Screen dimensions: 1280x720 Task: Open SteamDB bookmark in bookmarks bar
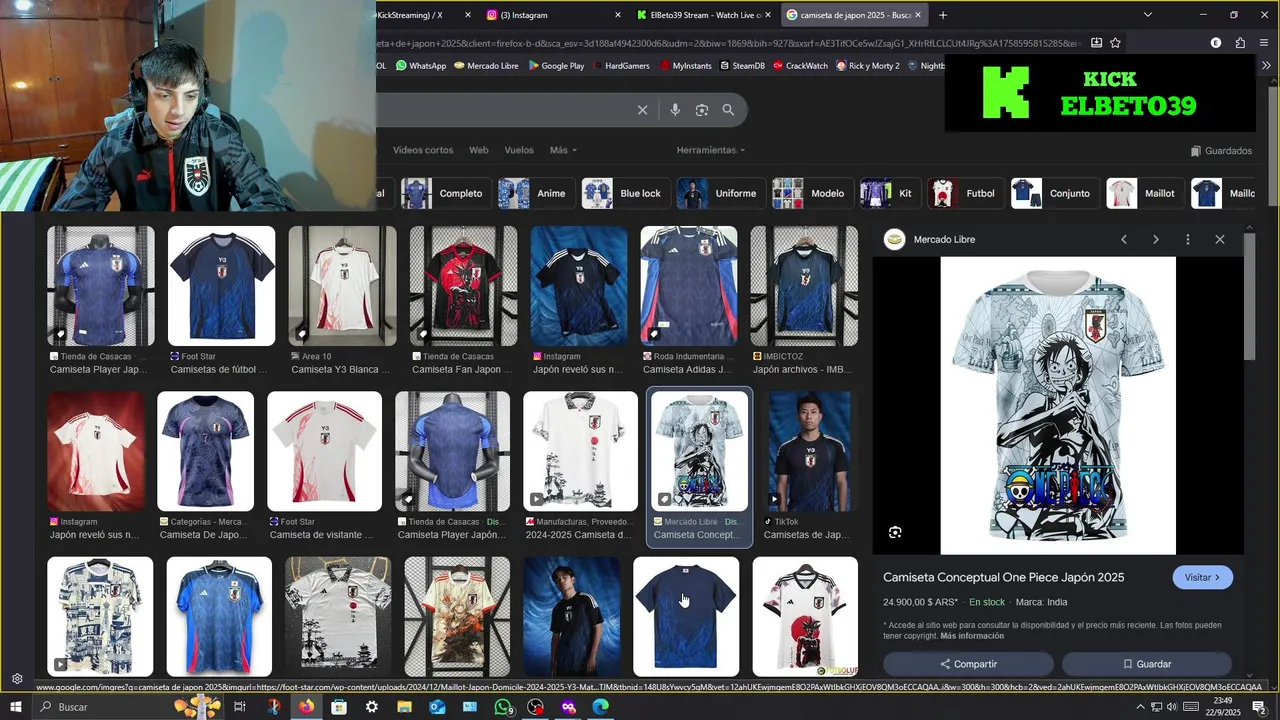pos(741,66)
